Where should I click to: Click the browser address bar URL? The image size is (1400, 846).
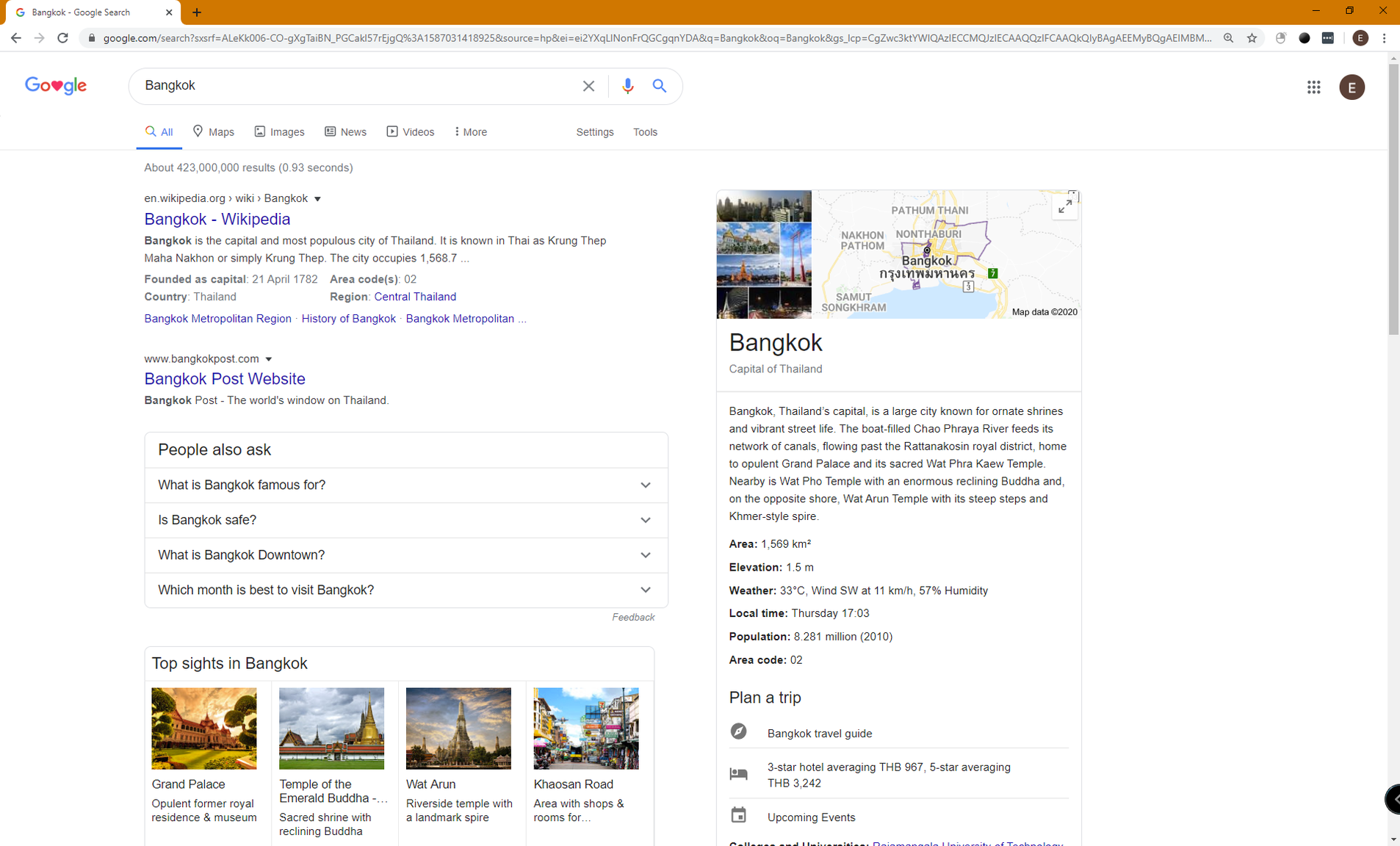[657, 38]
